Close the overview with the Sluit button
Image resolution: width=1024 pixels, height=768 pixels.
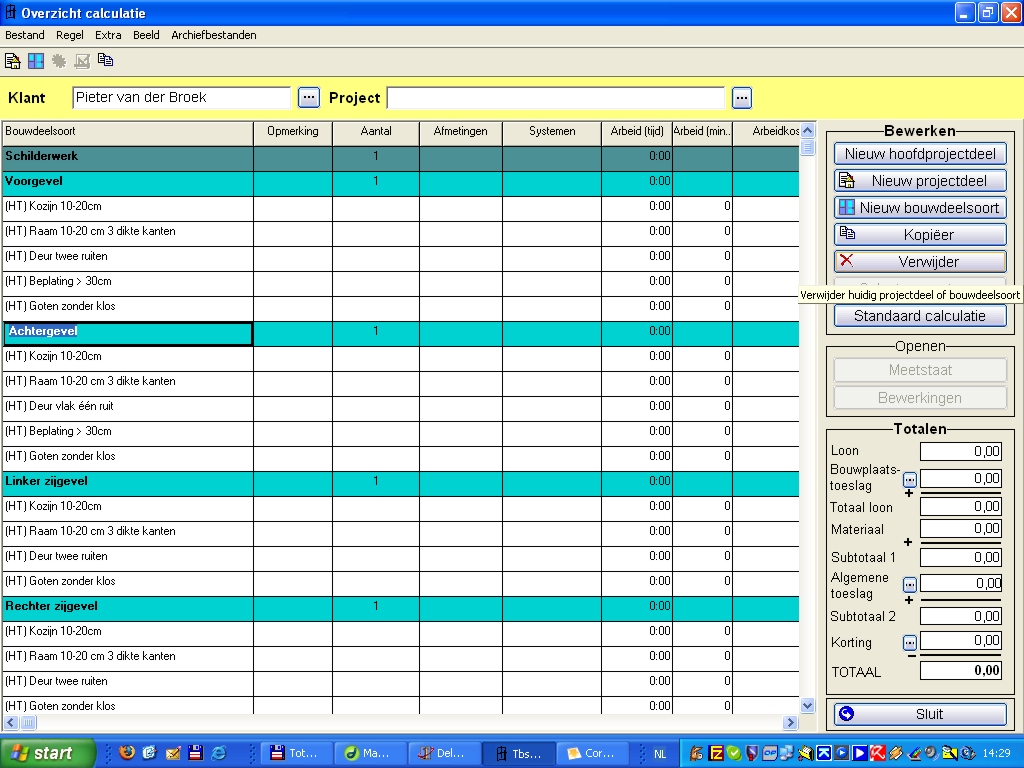click(920, 714)
